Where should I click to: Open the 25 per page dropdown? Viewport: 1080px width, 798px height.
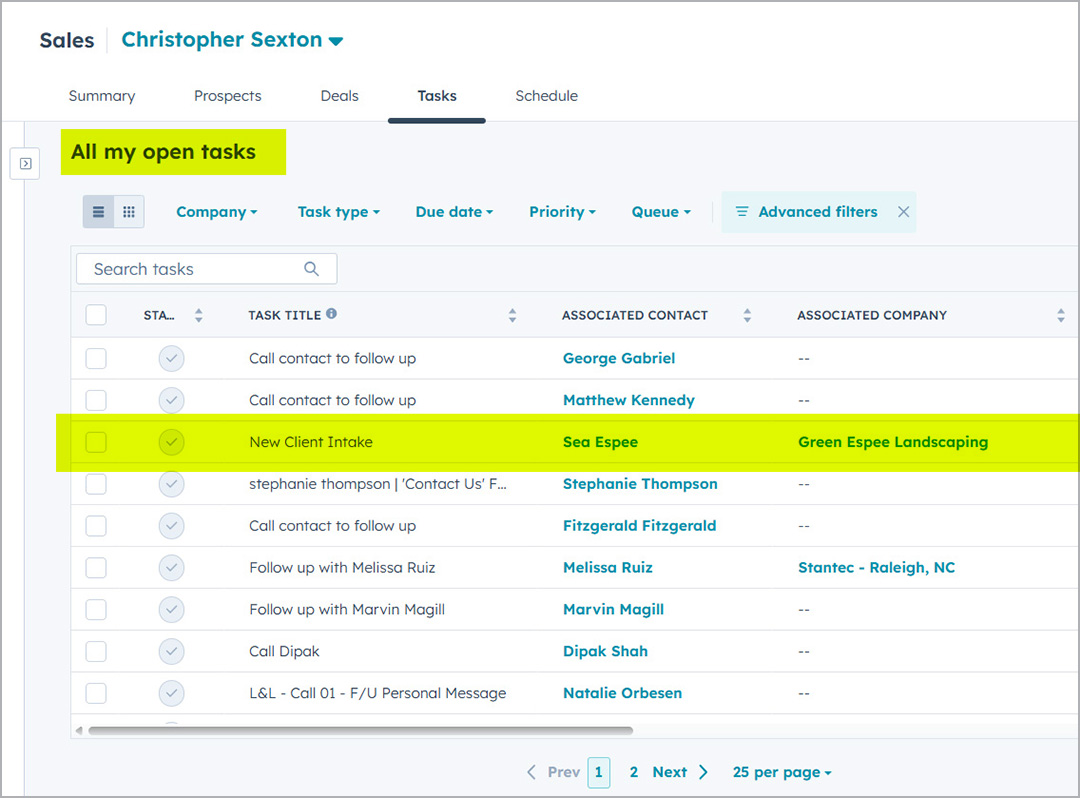click(781, 772)
